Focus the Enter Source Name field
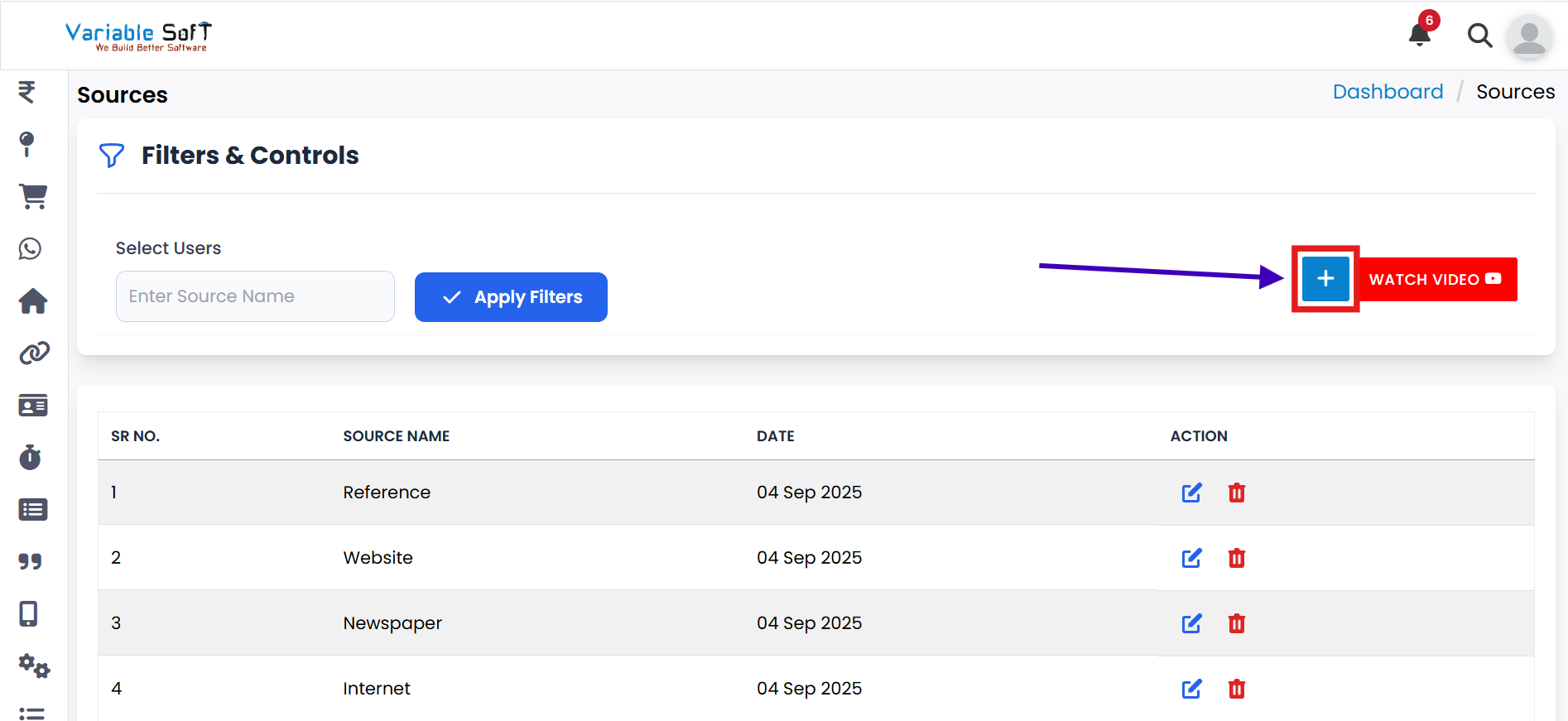 tap(255, 296)
